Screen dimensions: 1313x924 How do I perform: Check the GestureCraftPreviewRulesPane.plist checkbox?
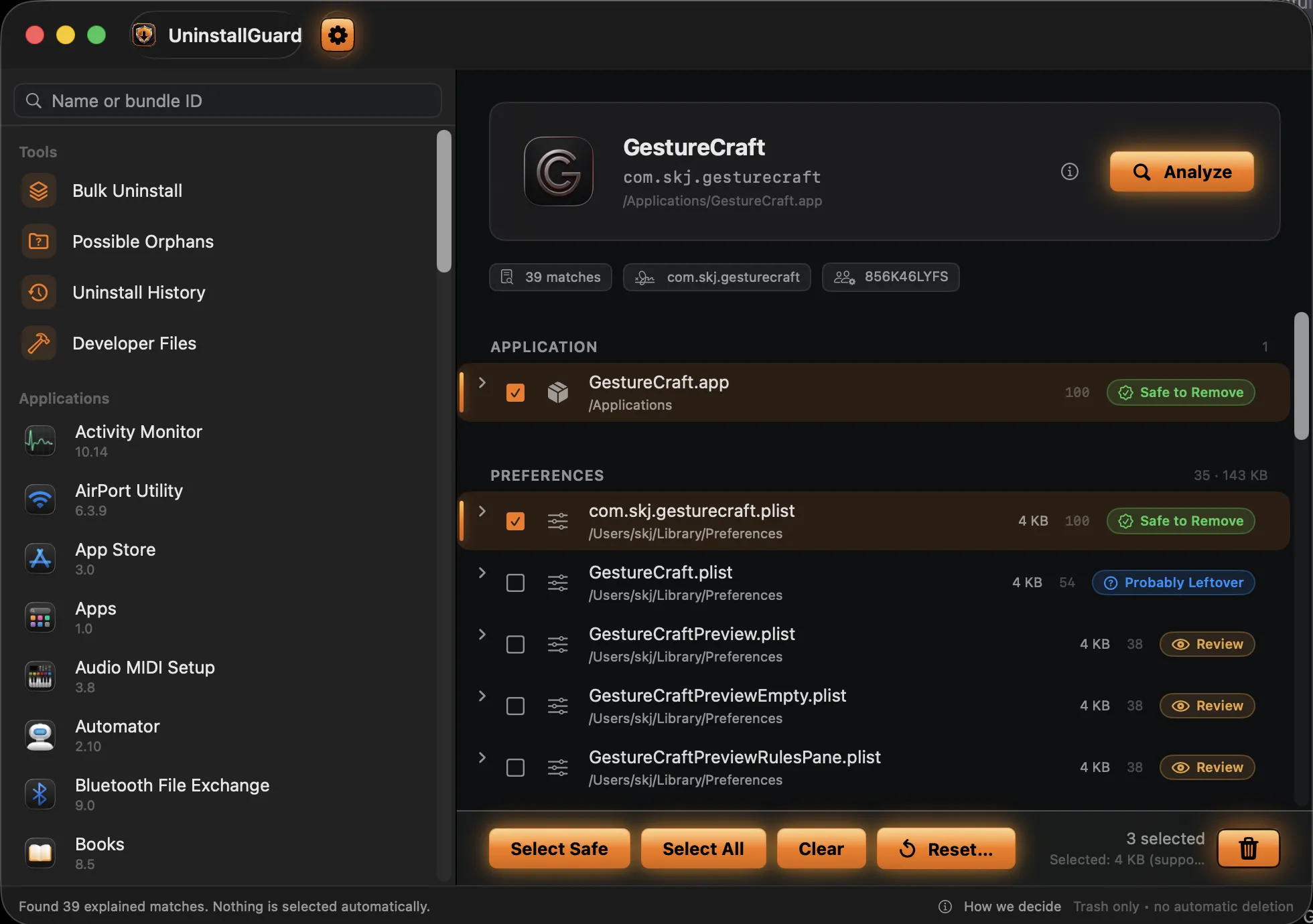tap(515, 767)
